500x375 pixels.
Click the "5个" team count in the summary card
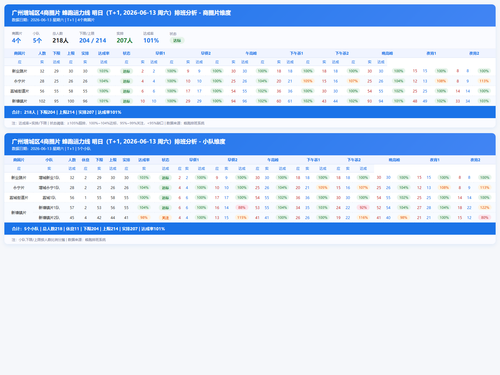(37, 40)
